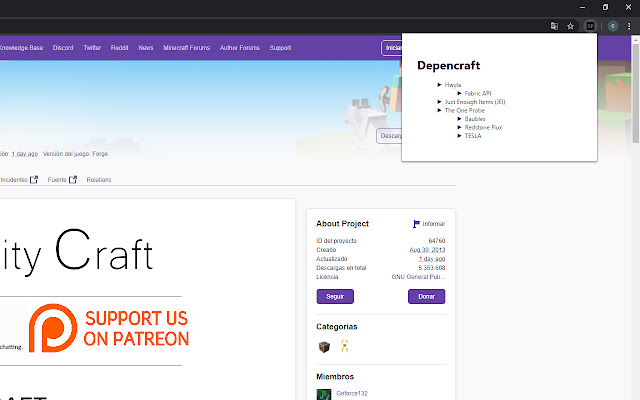The height and width of the screenshot is (400, 640).
Task: Click the external link icon beside Incidentes
Action: 34,180
